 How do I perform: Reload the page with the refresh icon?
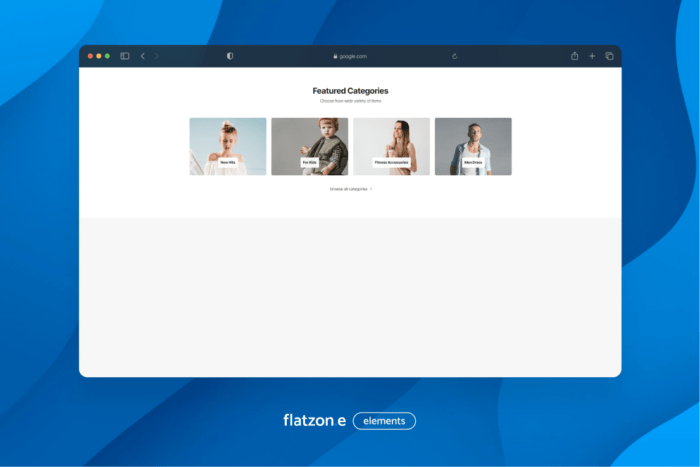(455, 56)
